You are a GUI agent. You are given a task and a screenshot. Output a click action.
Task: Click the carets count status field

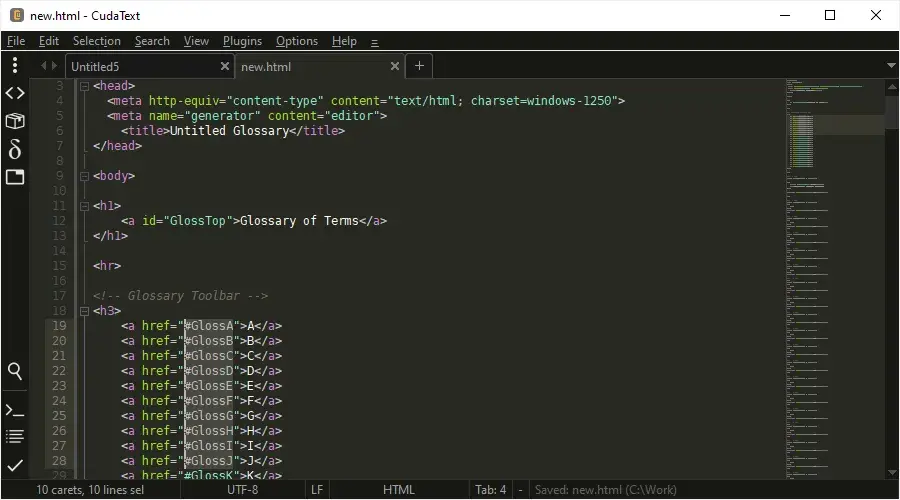[x=90, y=490]
